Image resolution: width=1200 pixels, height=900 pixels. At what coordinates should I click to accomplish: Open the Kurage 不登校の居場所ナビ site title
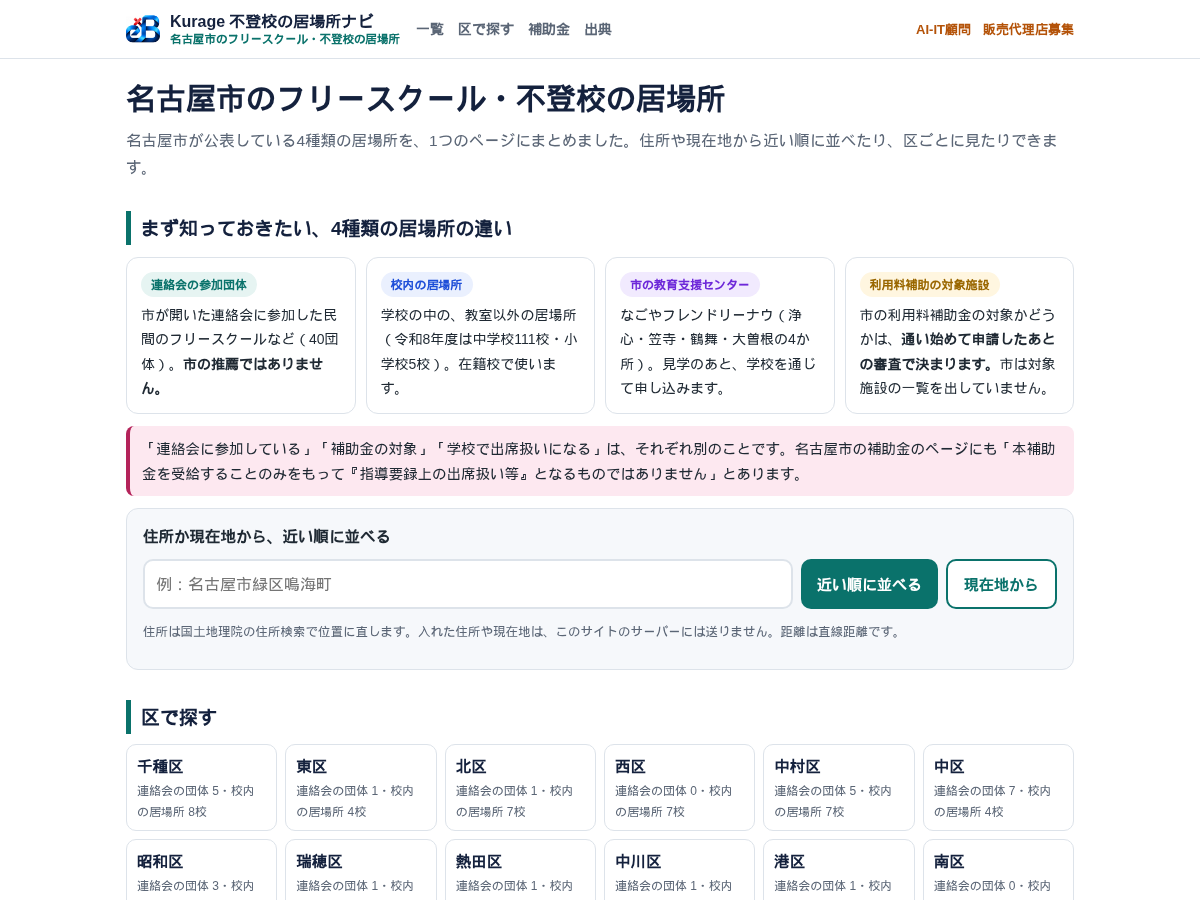coord(271,21)
